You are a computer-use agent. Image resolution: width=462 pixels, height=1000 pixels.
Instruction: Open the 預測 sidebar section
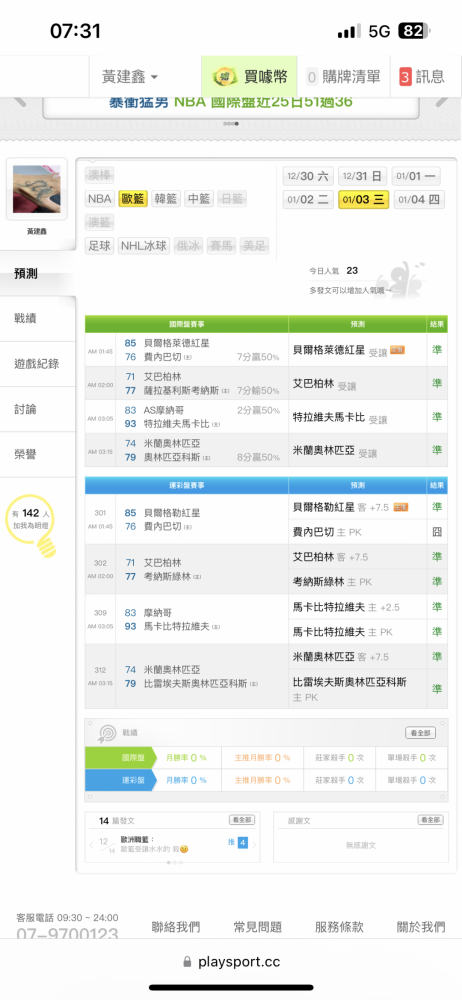[x=37, y=274]
